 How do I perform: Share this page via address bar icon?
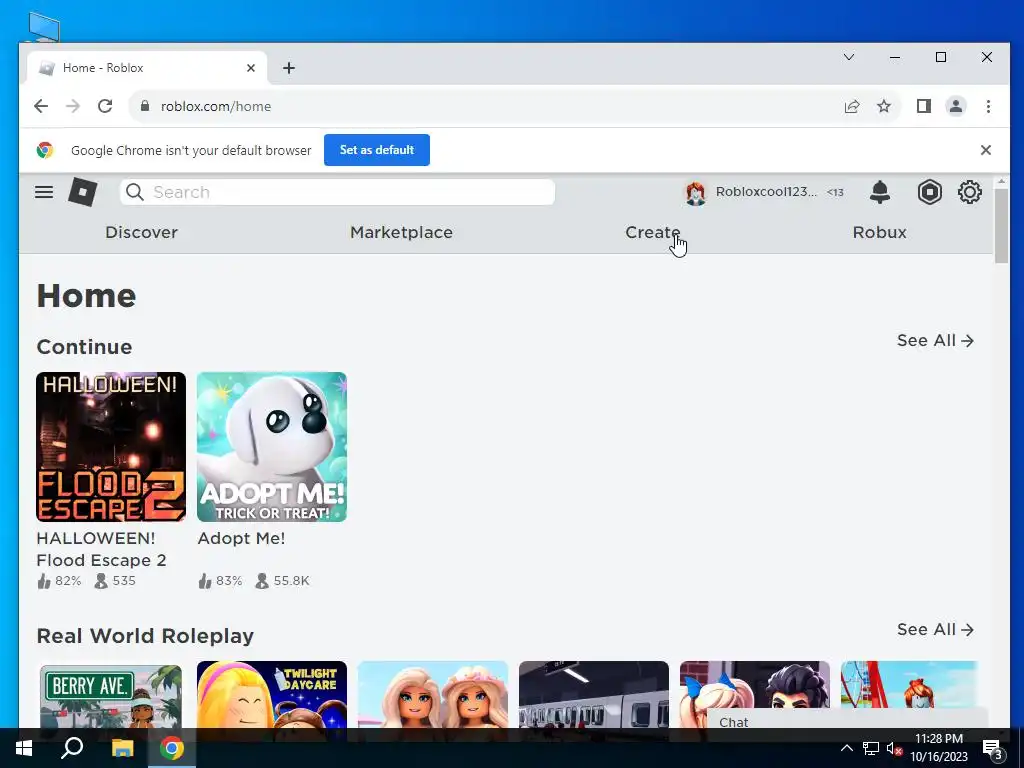point(852,106)
